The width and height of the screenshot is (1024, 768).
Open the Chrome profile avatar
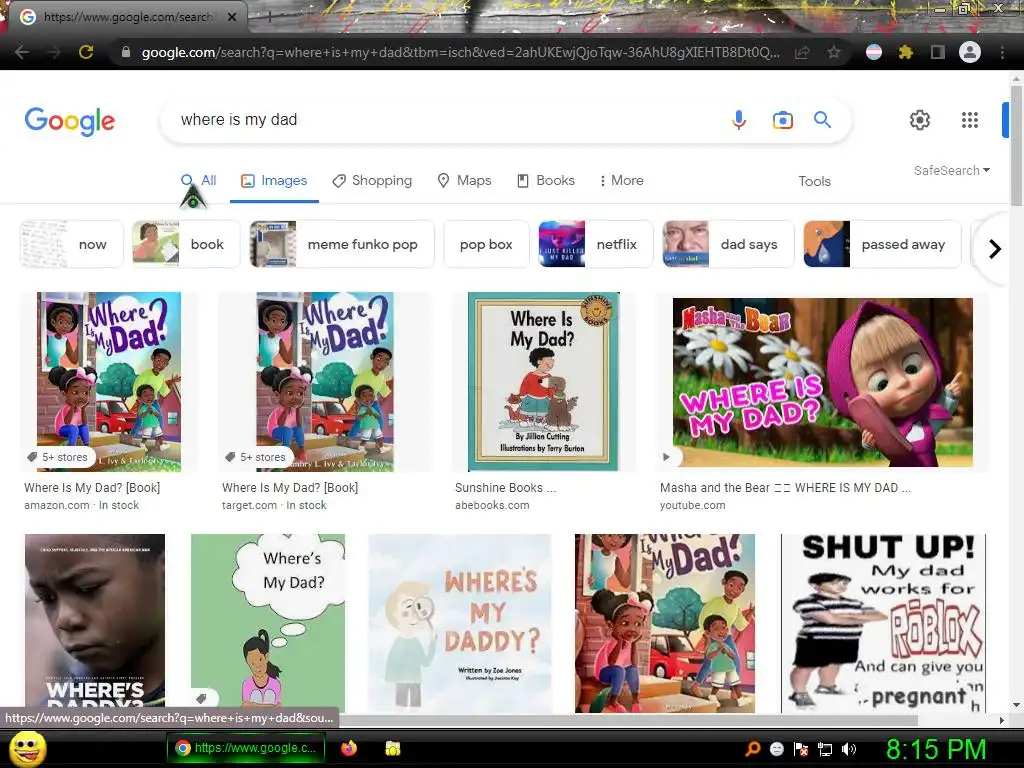pos(970,52)
